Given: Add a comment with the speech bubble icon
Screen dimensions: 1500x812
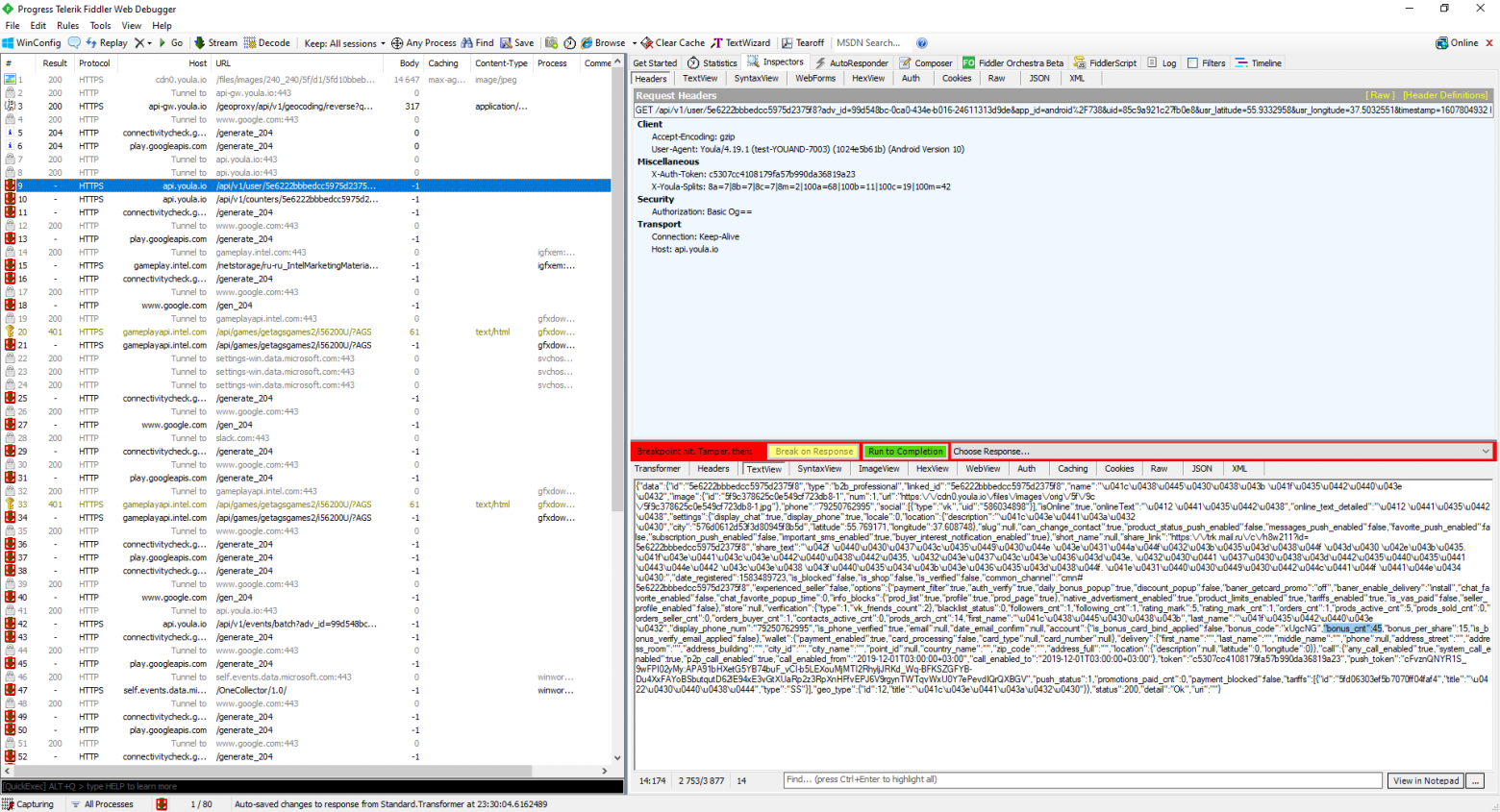Looking at the screenshot, I should click(x=74, y=43).
